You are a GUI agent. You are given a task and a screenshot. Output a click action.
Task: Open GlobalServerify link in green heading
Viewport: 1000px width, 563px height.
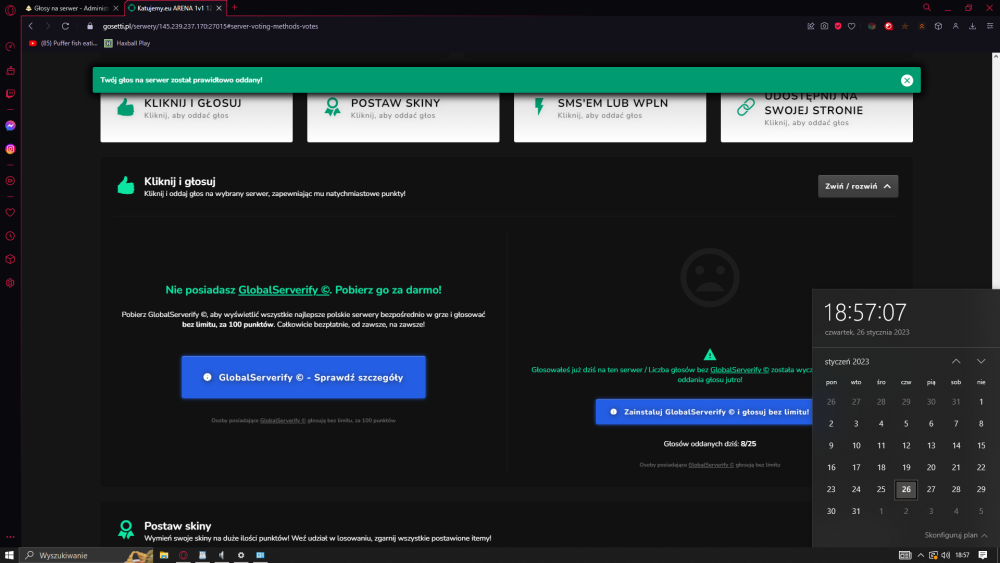click(284, 290)
